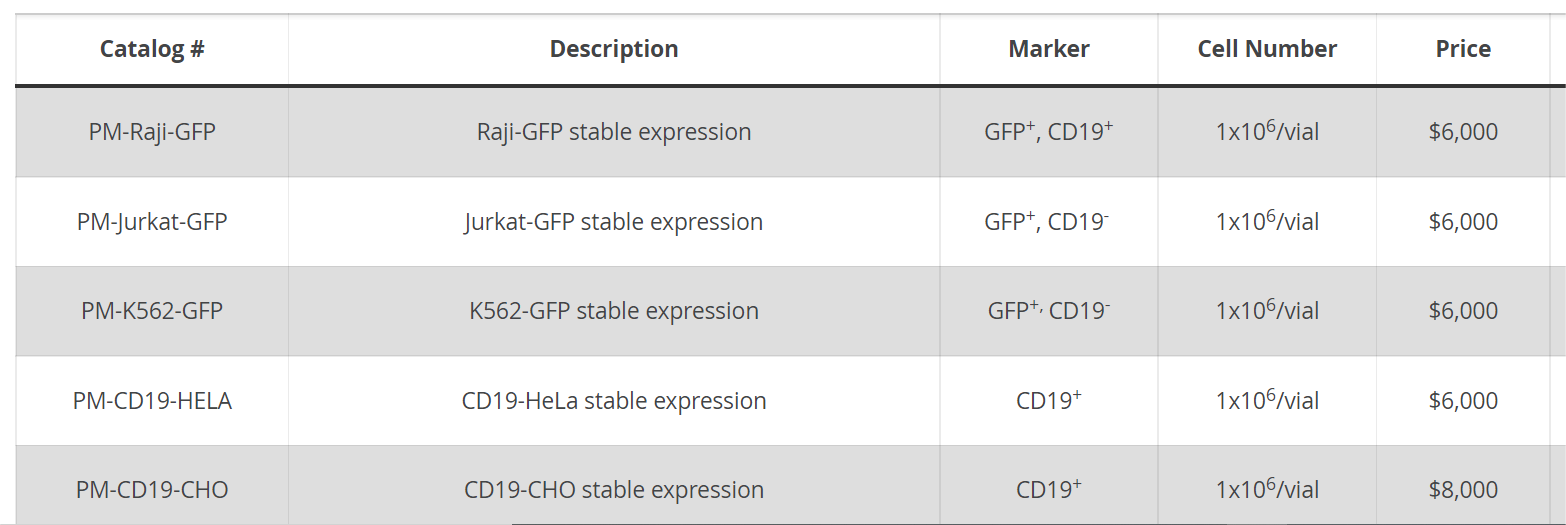Select the PM-Jurkat-GFP catalog number
The image size is (1566, 525).
click(x=152, y=222)
